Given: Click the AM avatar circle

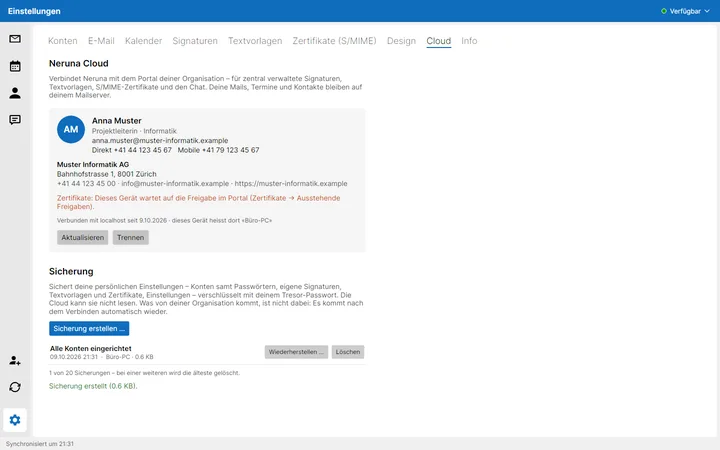Looking at the screenshot, I should [x=71, y=129].
